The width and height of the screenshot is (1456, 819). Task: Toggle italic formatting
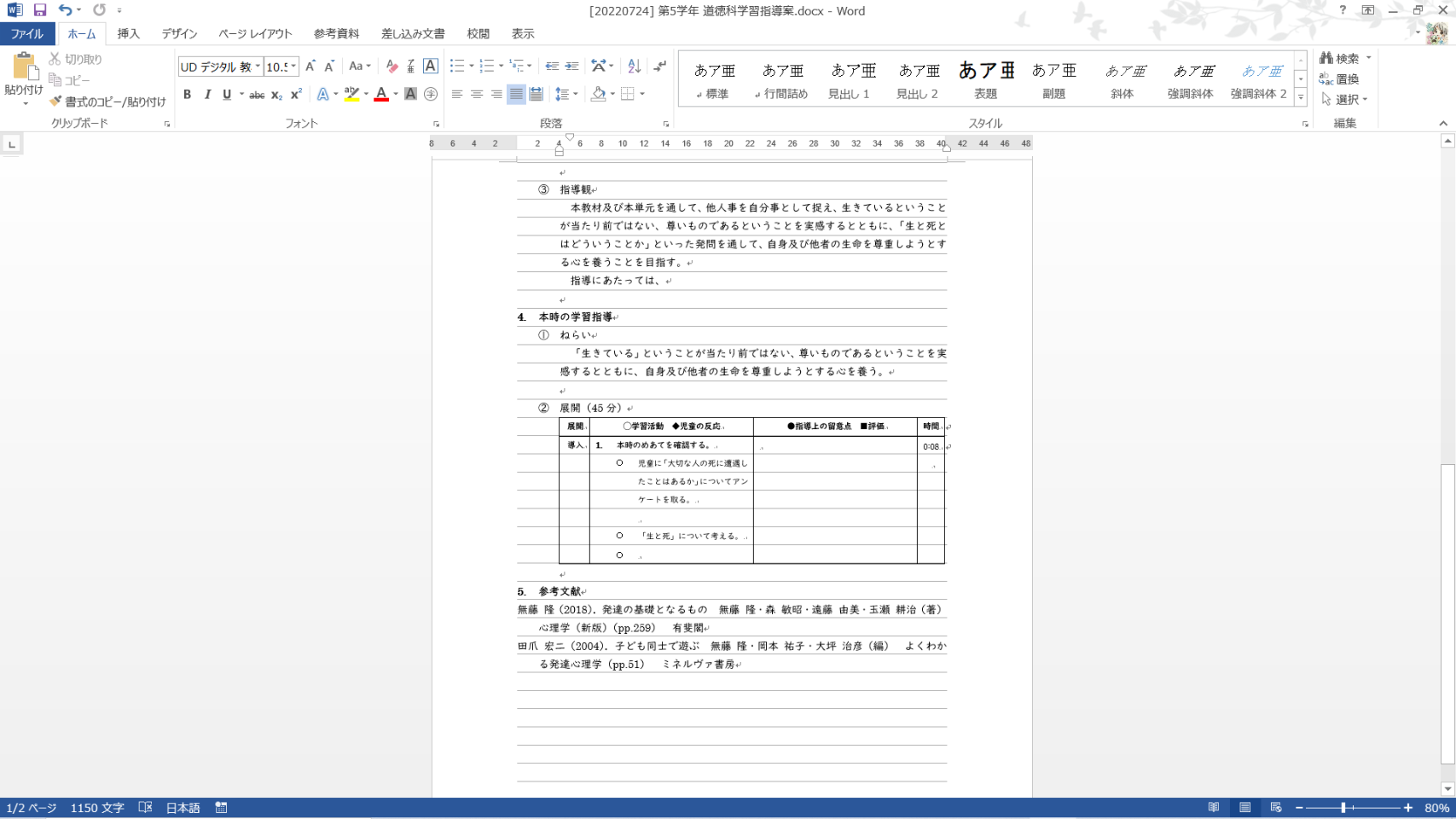click(207, 95)
